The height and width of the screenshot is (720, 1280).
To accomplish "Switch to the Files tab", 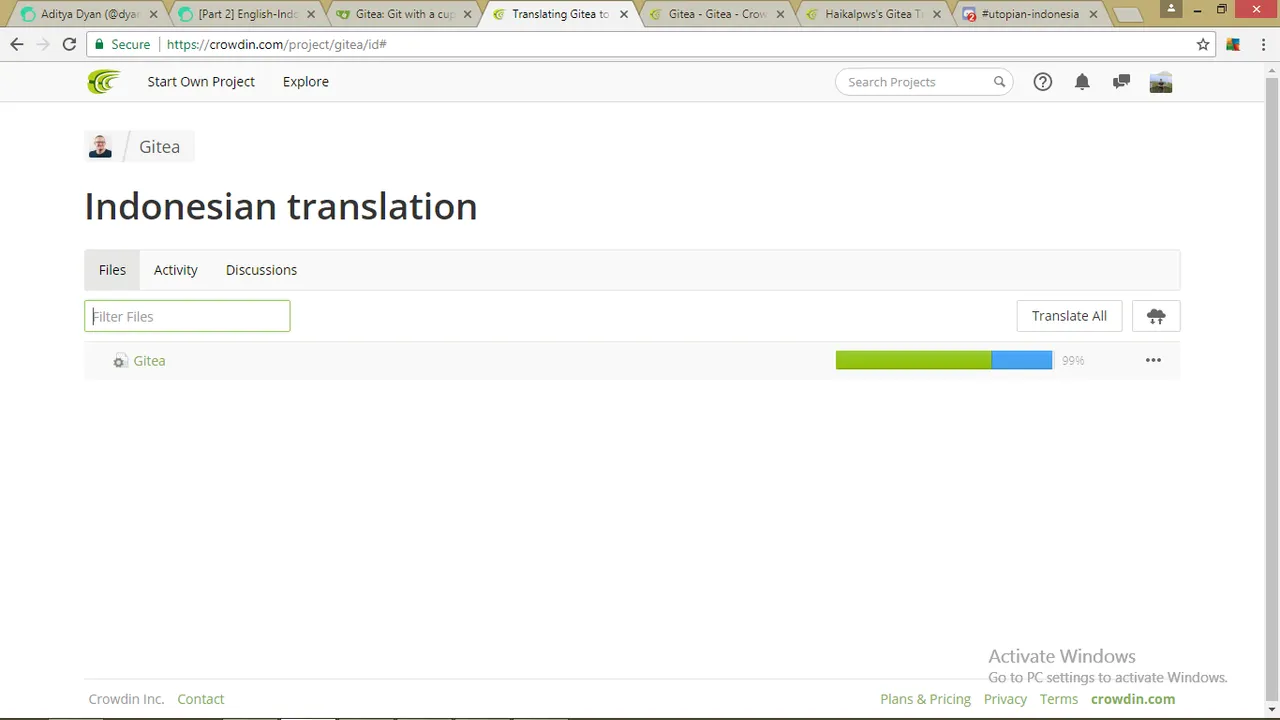I will tap(112, 270).
